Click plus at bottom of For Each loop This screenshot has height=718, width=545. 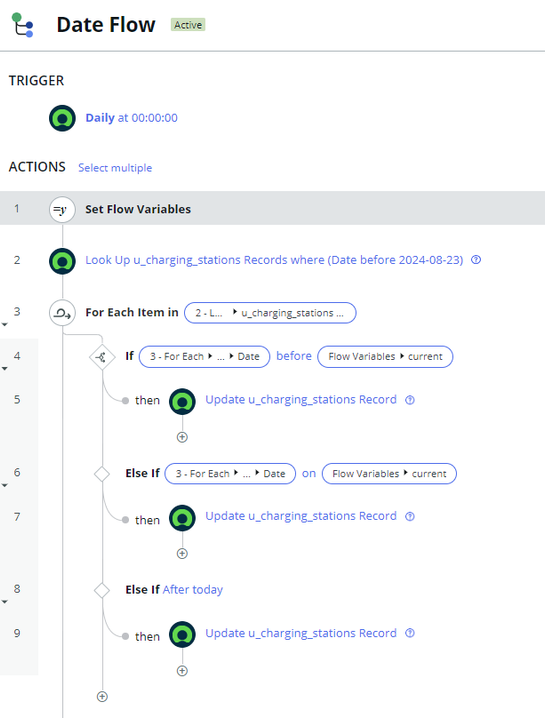(102, 696)
